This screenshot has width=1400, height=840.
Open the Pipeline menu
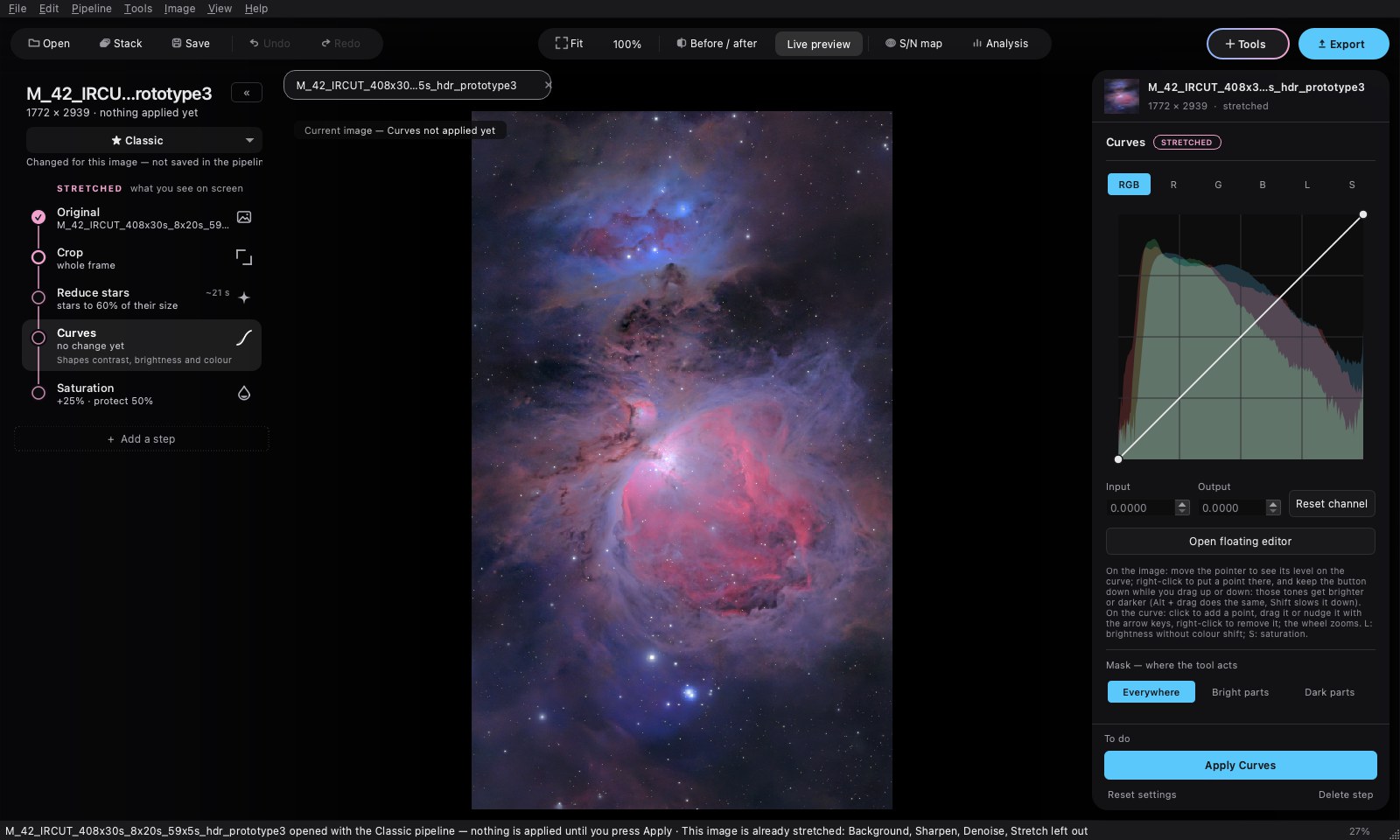[92, 9]
